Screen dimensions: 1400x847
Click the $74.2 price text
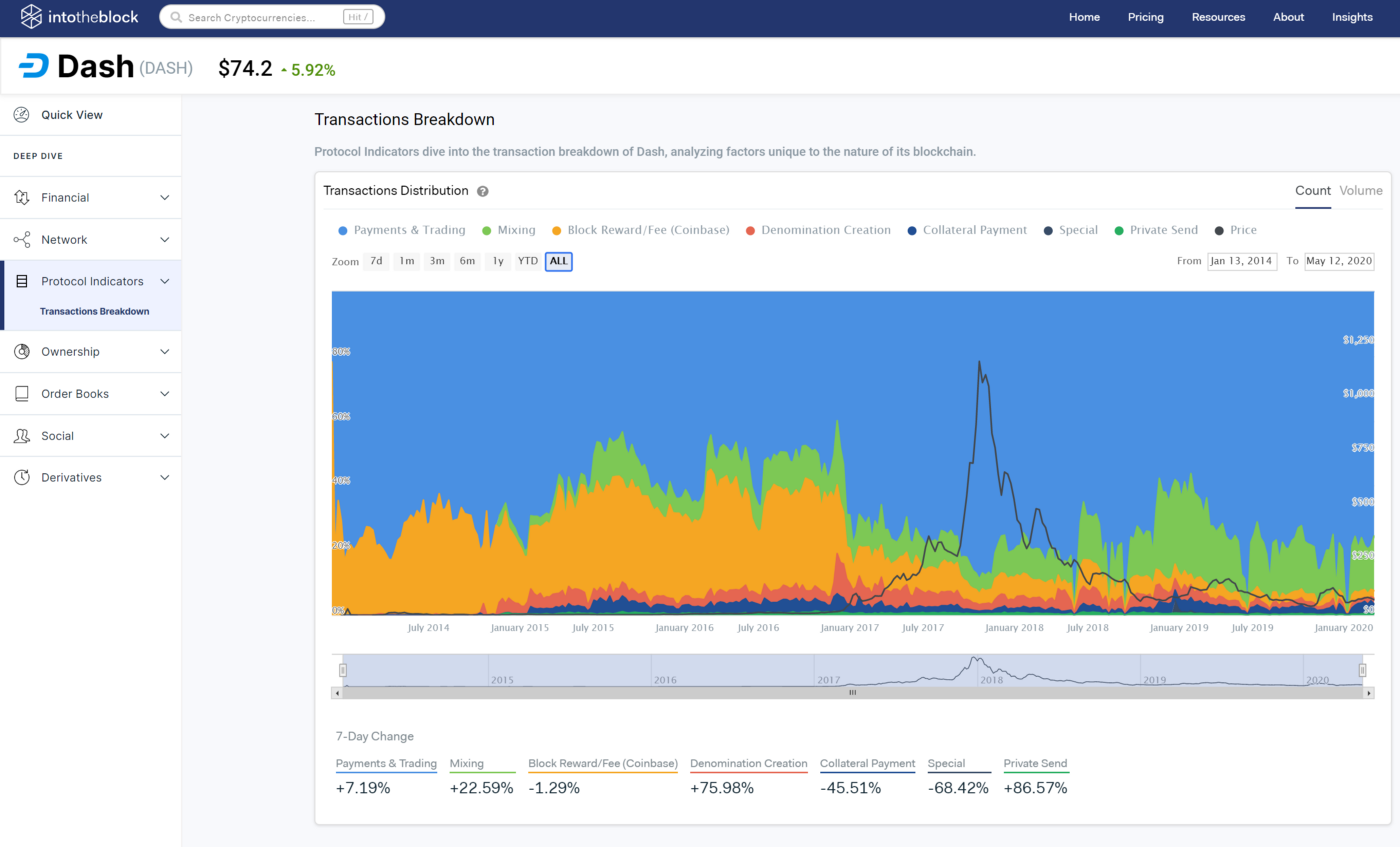246,68
